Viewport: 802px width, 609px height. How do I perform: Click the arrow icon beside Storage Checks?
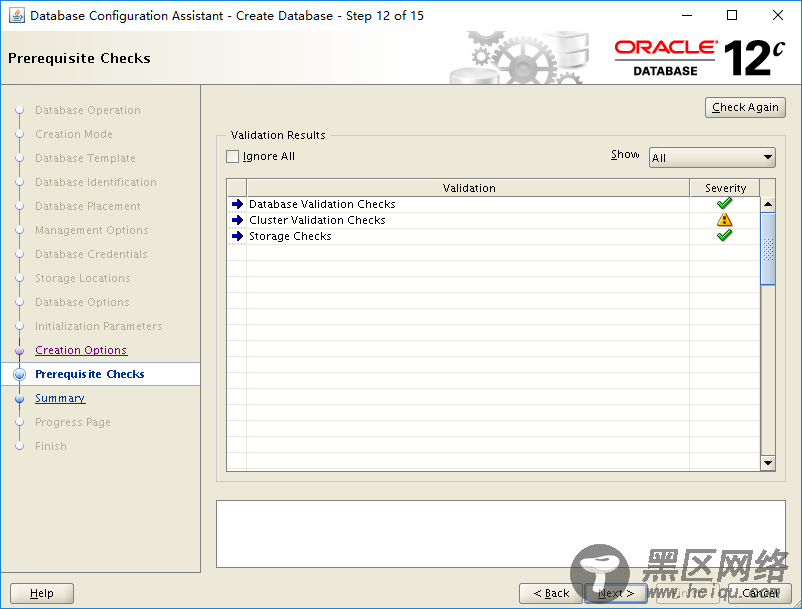coord(237,236)
